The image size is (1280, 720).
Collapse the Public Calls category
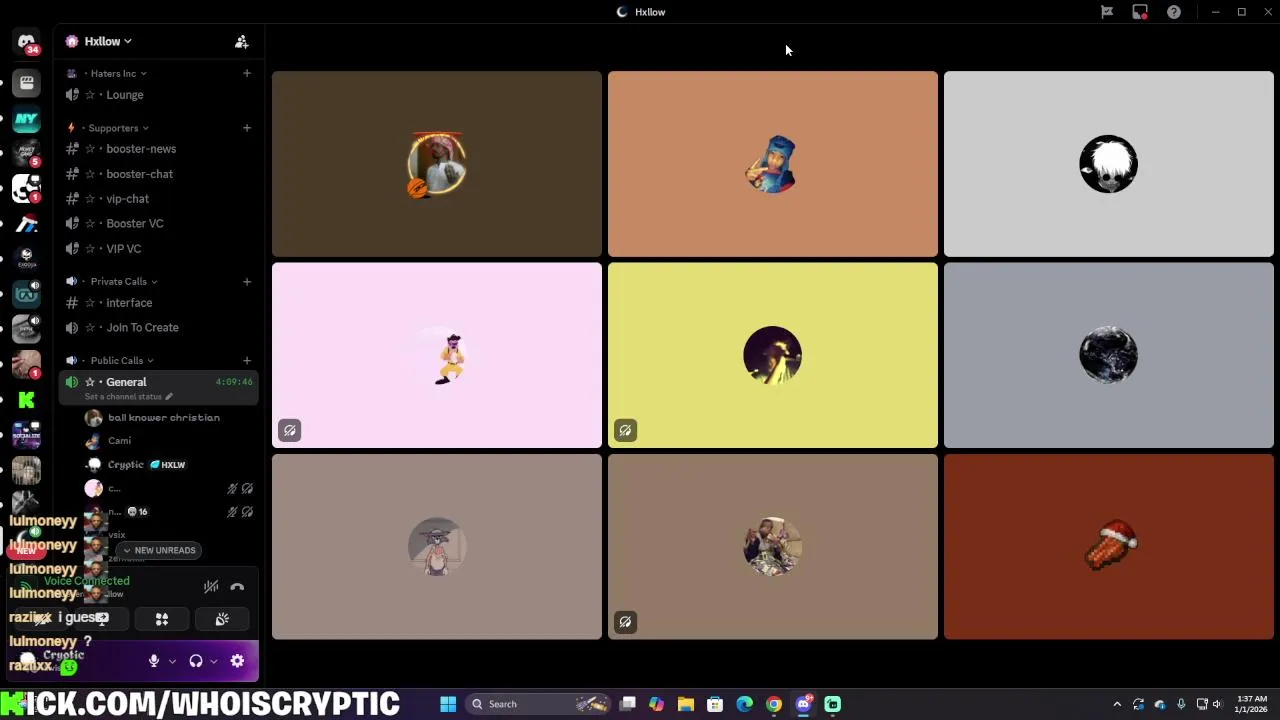pyautogui.click(x=122, y=360)
